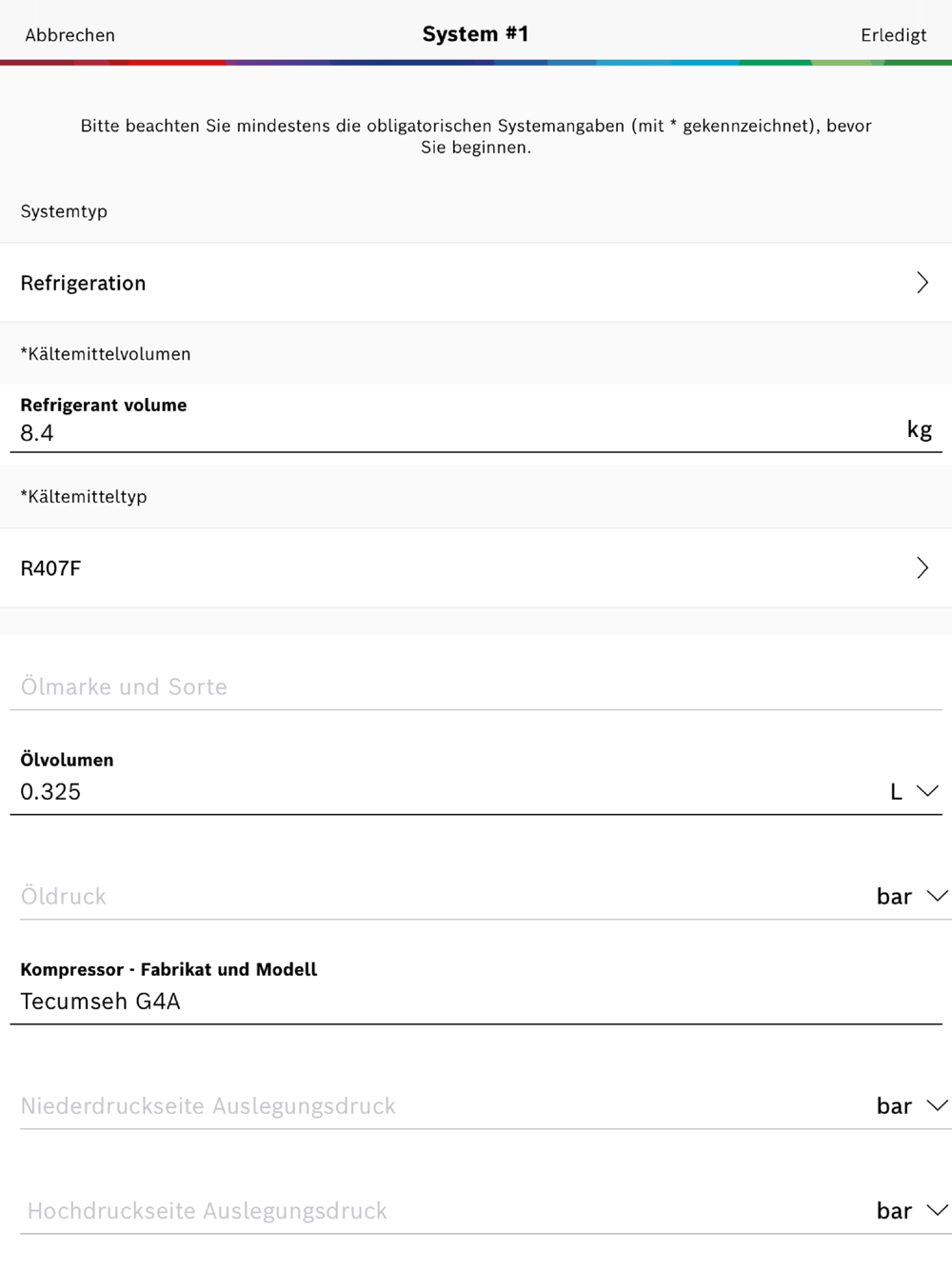This screenshot has height=1270, width=952.
Task: Open the Niederdruckseite bar unit dropdown
Action: 912,1106
